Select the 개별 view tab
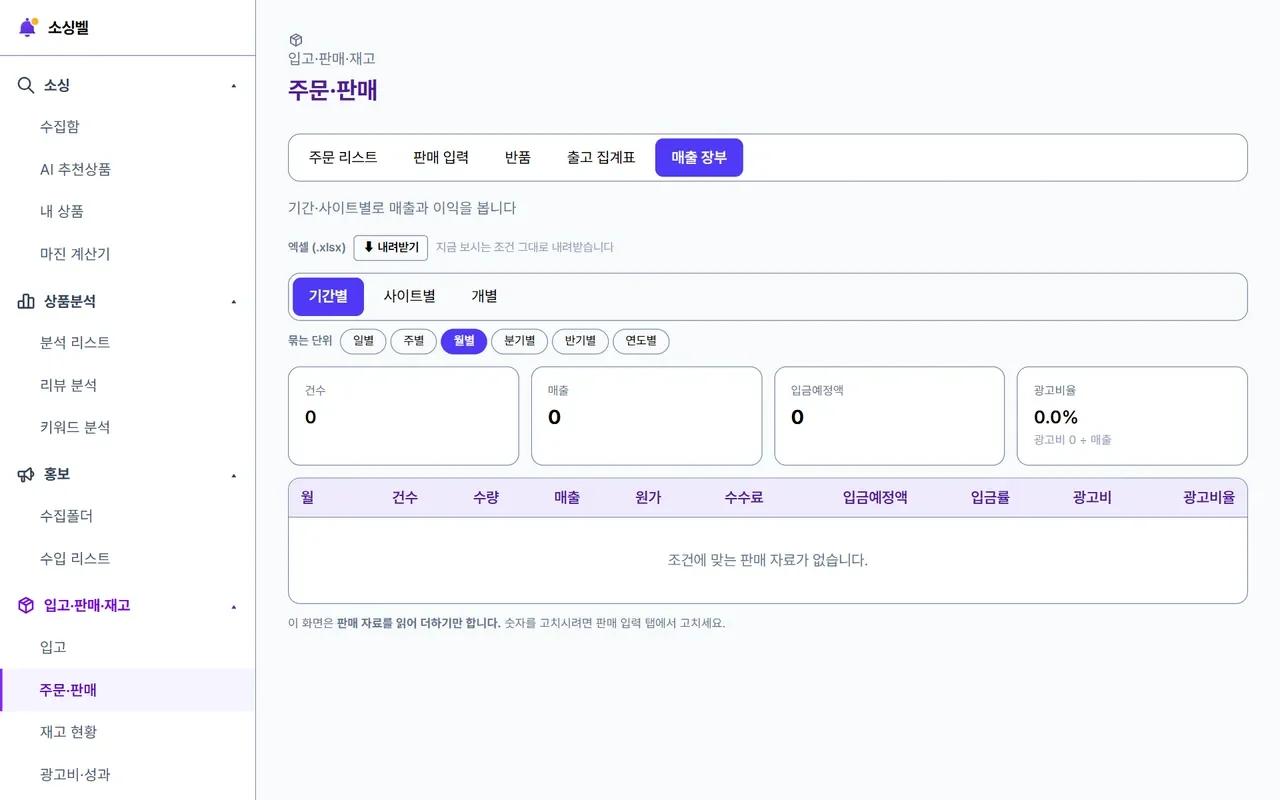Screen dimensions: 1280x800 pyautogui.click(x=484, y=296)
